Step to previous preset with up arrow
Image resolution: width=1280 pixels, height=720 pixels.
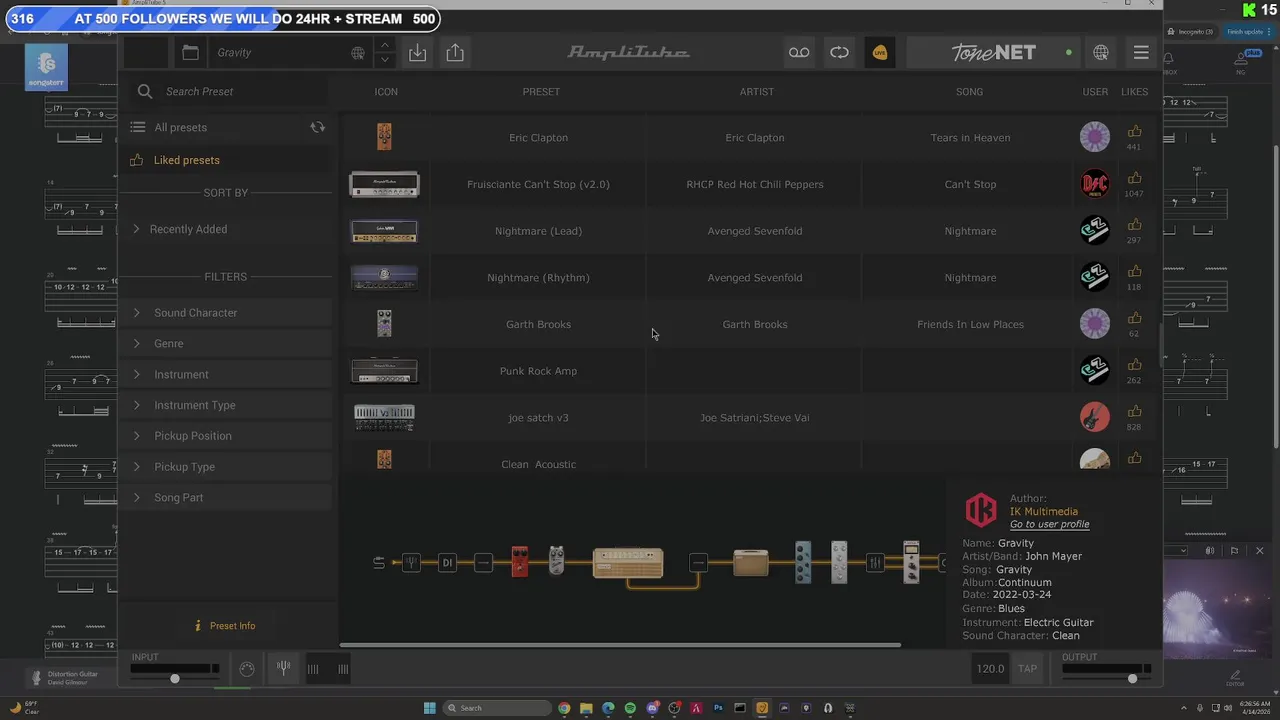[384, 46]
